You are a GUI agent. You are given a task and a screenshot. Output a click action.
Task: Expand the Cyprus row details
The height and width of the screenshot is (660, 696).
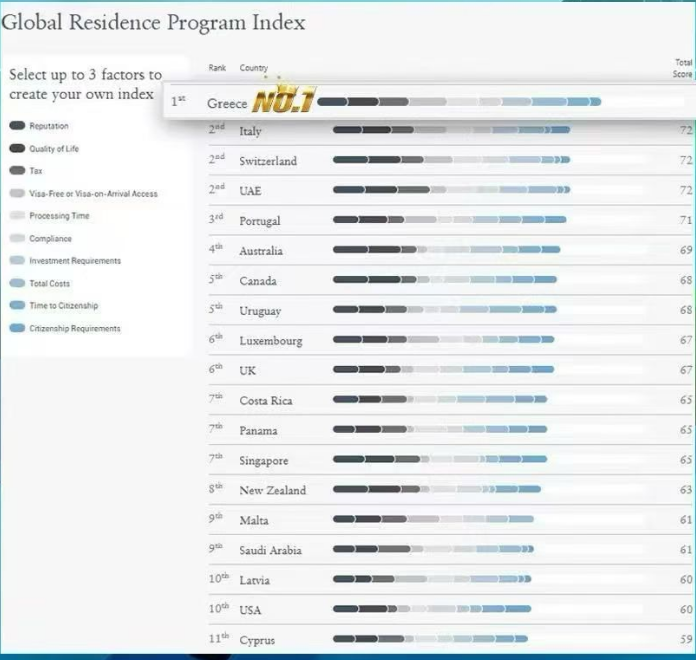point(451,640)
